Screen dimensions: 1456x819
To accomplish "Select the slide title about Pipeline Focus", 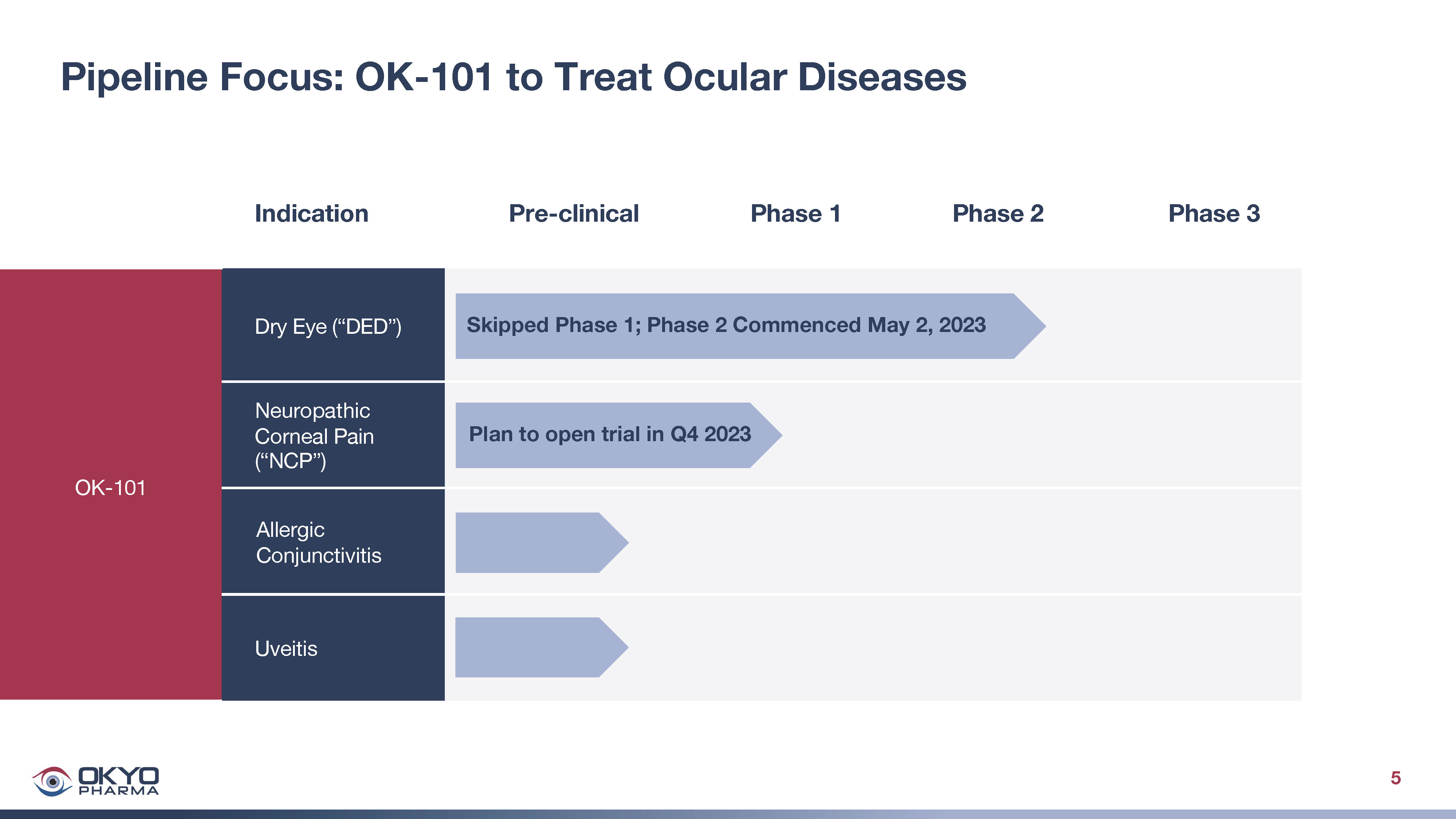I will 513,77.
